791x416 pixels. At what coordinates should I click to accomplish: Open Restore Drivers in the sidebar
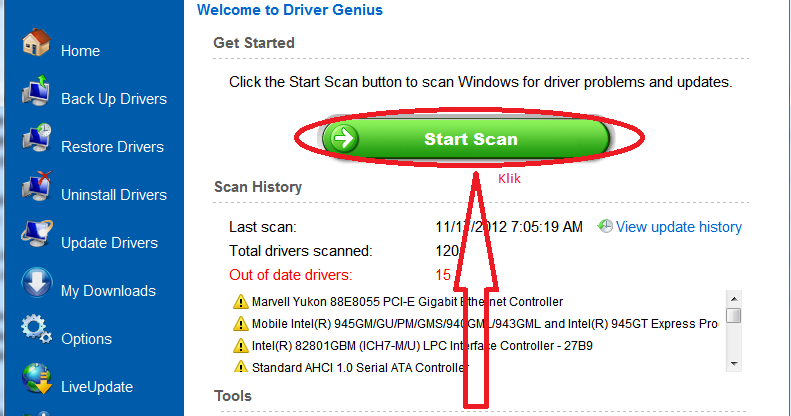tap(112, 147)
